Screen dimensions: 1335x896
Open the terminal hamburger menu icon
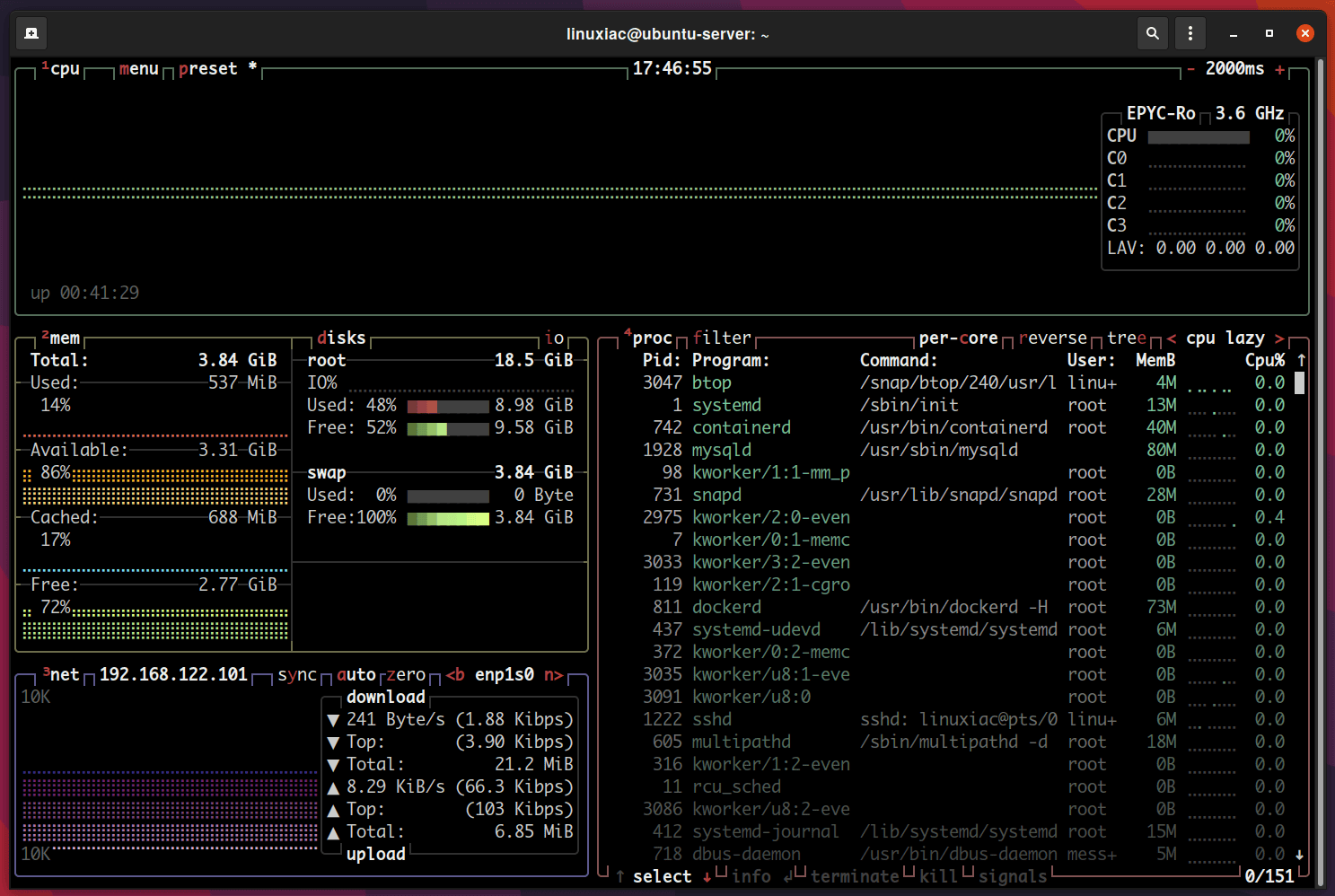pos(1190,32)
